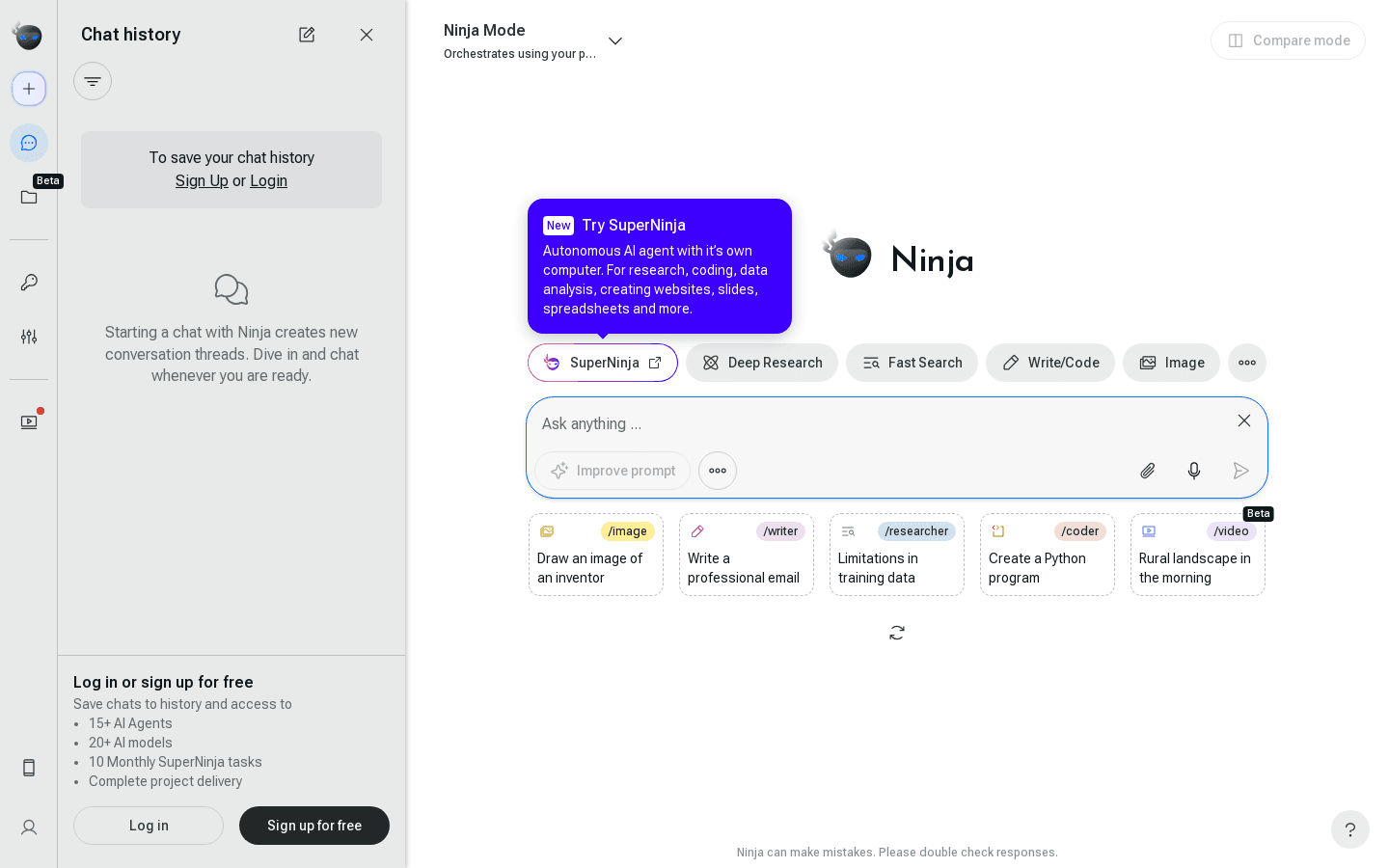Open the chat history filter funnel
Image resolution: width=1389 pixels, height=868 pixels.
pos(93,81)
